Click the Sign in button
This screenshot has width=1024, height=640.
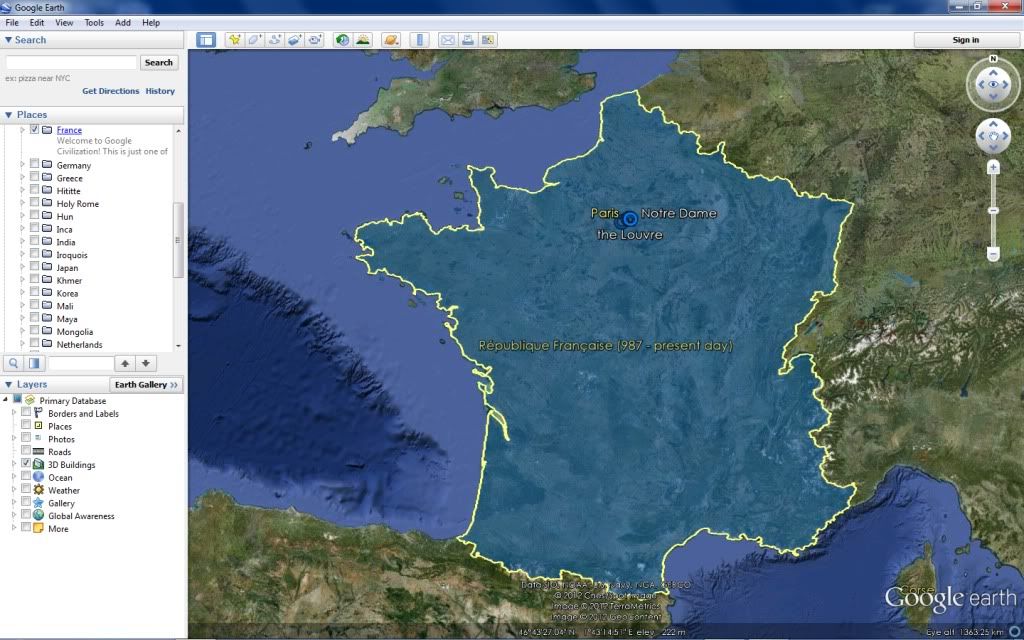coord(966,40)
